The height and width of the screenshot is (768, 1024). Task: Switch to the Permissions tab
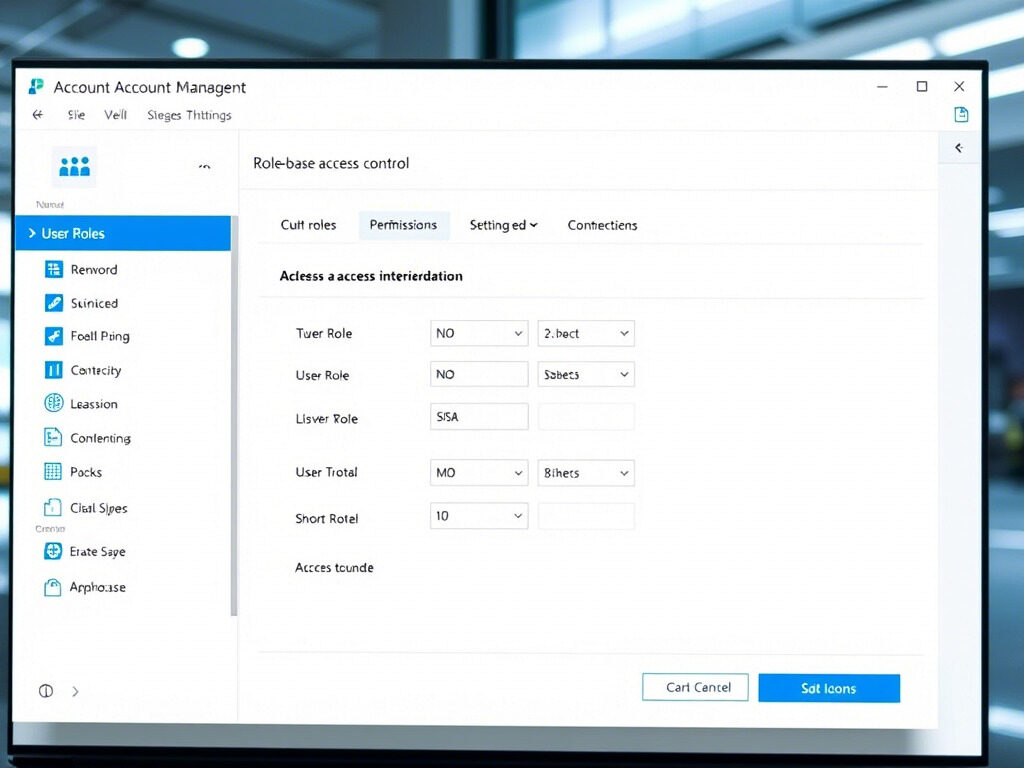pyautogui.click(x=404, y=225)
